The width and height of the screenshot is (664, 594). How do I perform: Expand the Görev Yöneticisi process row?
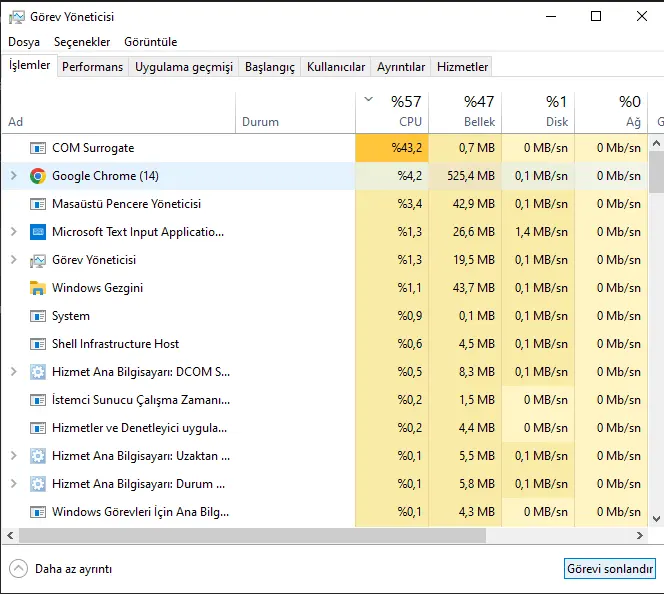(x=14, y=260)
